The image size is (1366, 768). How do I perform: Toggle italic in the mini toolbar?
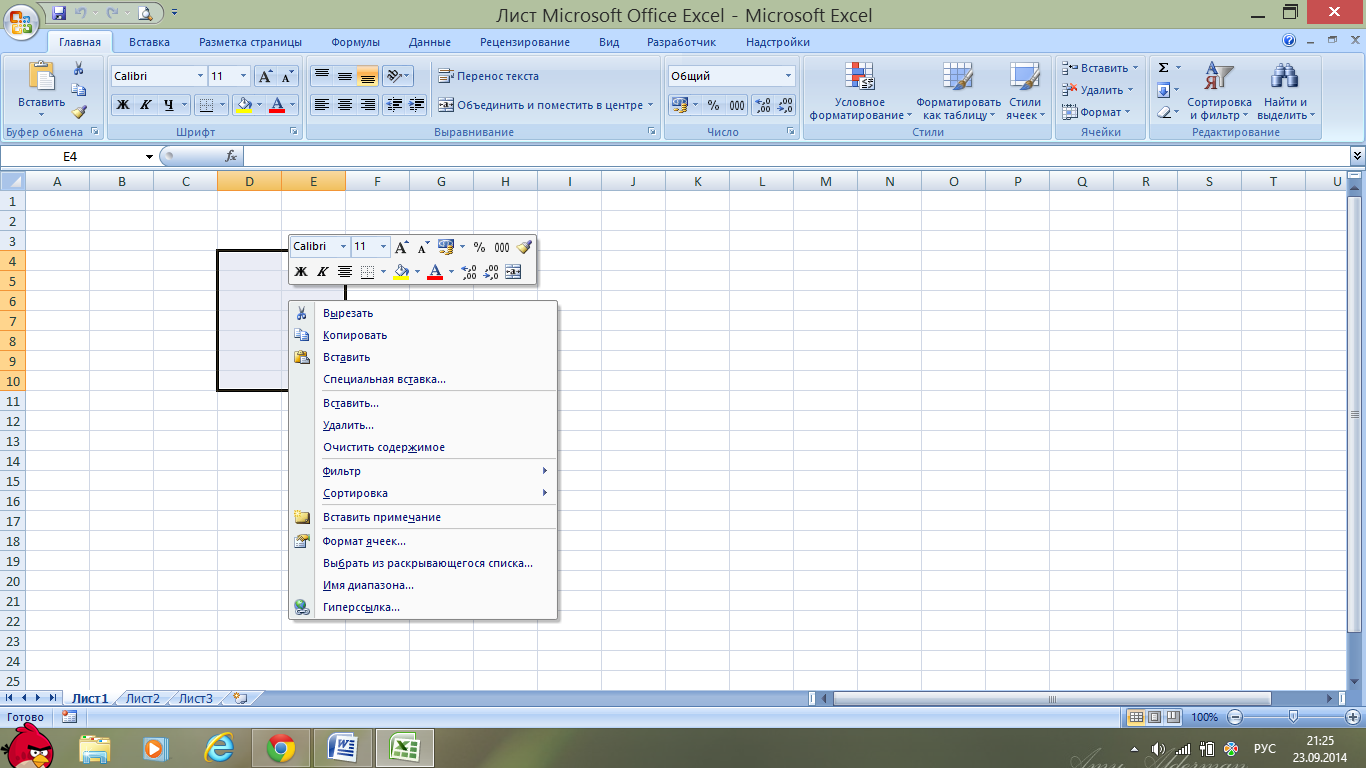pyautogui.click(x=323, y=272)
